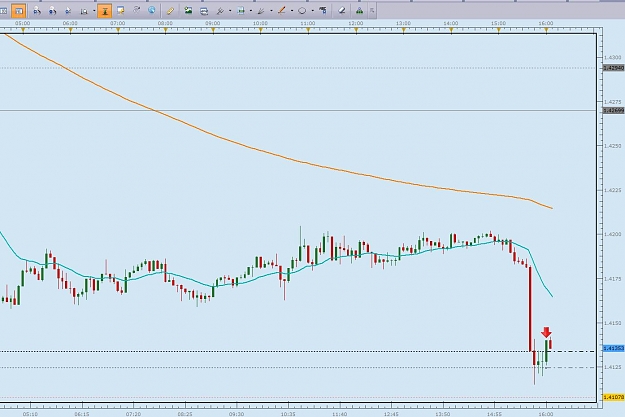This screenshot has width=625, height=417.
Task: Select the grey line drawing tool
Action: (220, 11)
